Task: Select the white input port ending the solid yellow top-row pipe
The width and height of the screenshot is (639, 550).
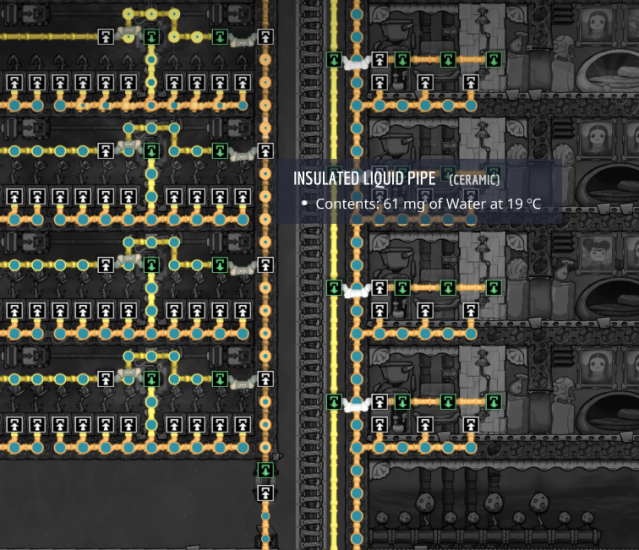Action: [x=106, y=37]
